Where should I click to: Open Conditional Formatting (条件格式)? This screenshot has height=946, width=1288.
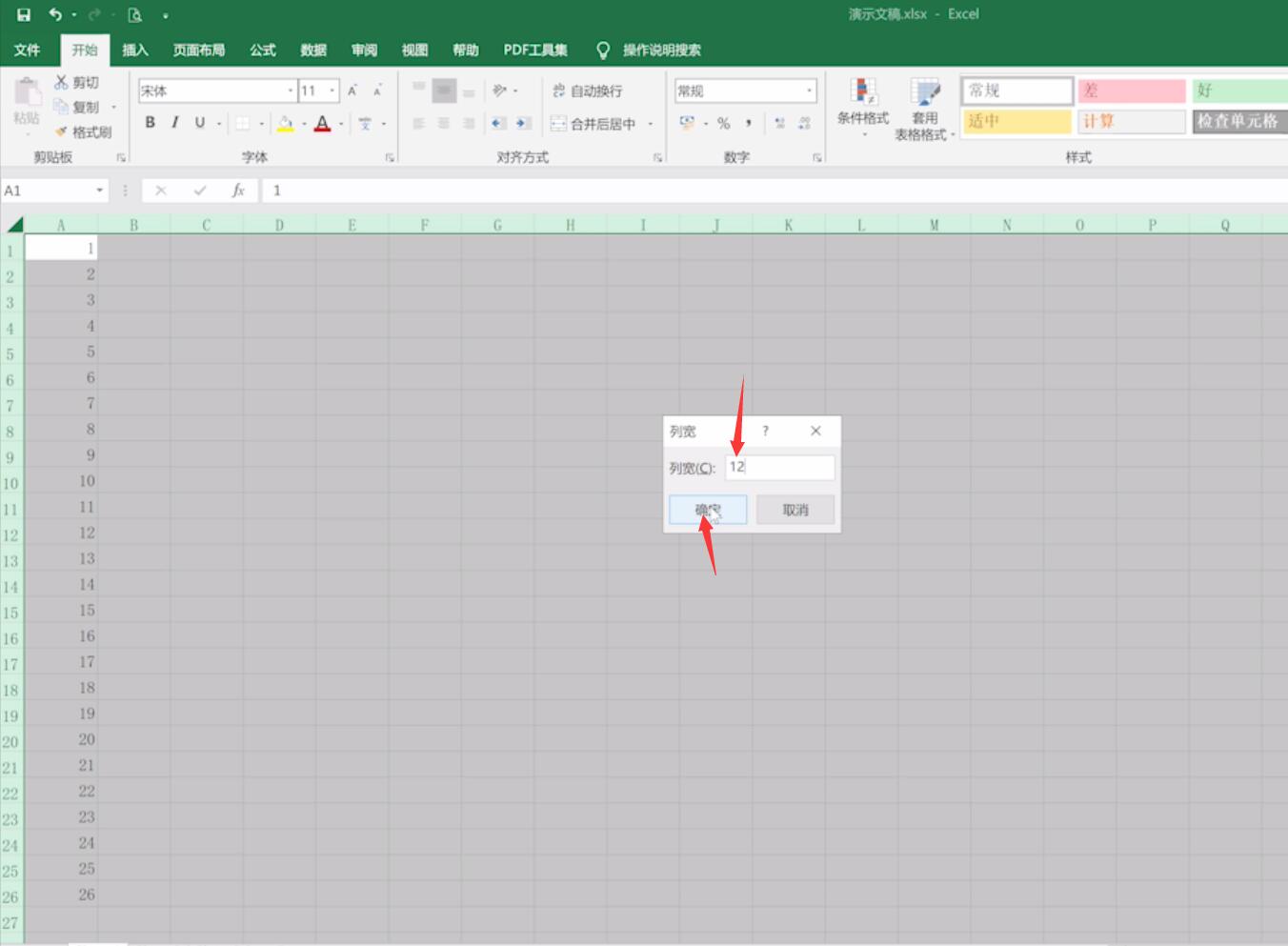pos(863,109)
